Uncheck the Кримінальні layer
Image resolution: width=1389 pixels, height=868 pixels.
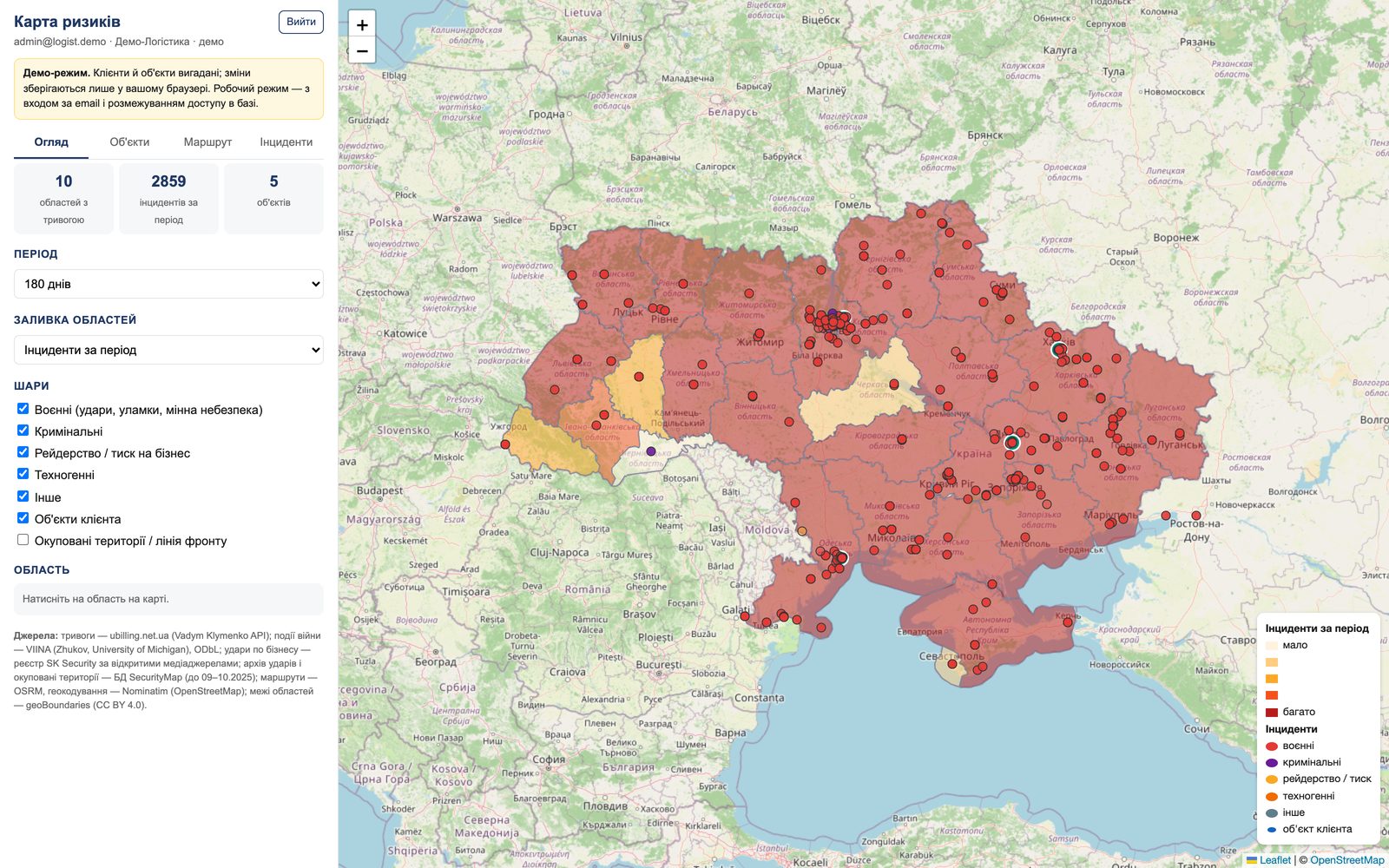coord(23,431)
